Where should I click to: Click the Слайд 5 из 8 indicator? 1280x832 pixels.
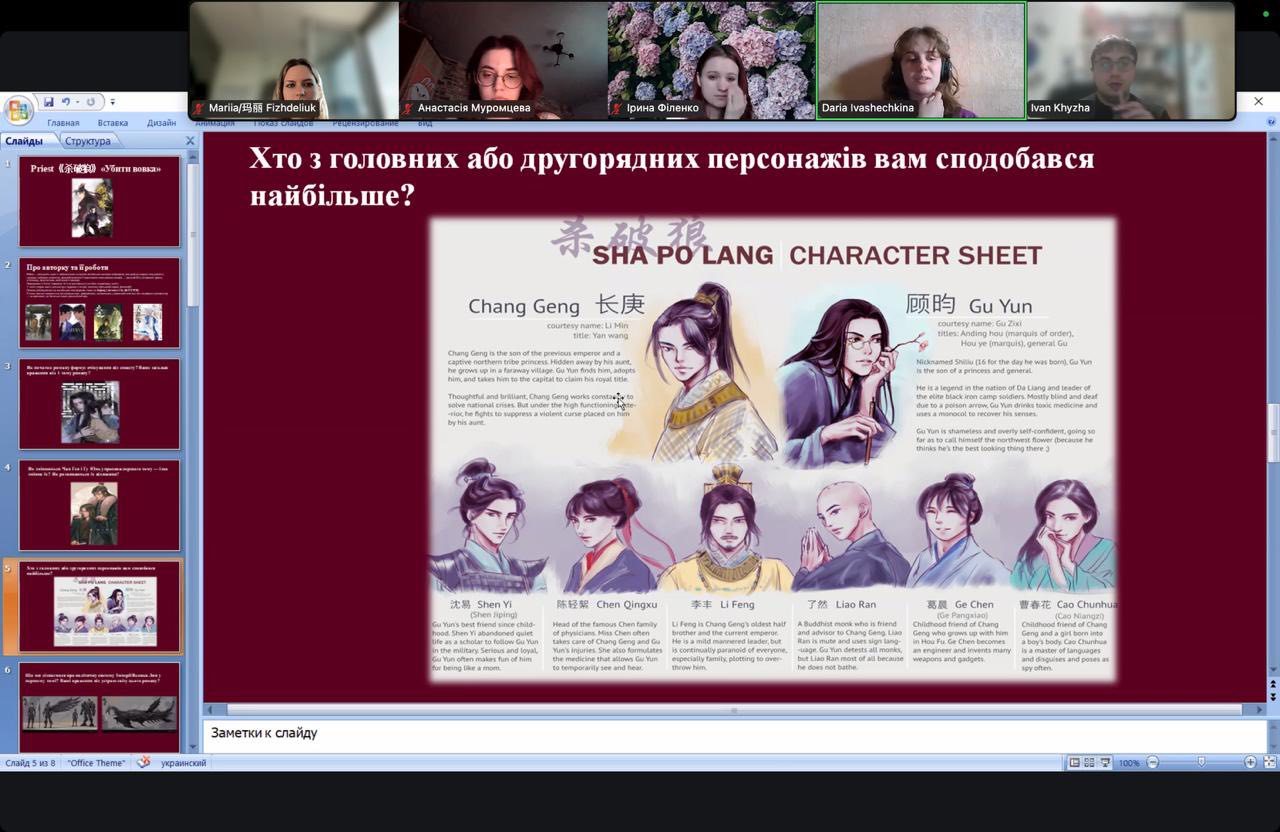click(31, 763)
